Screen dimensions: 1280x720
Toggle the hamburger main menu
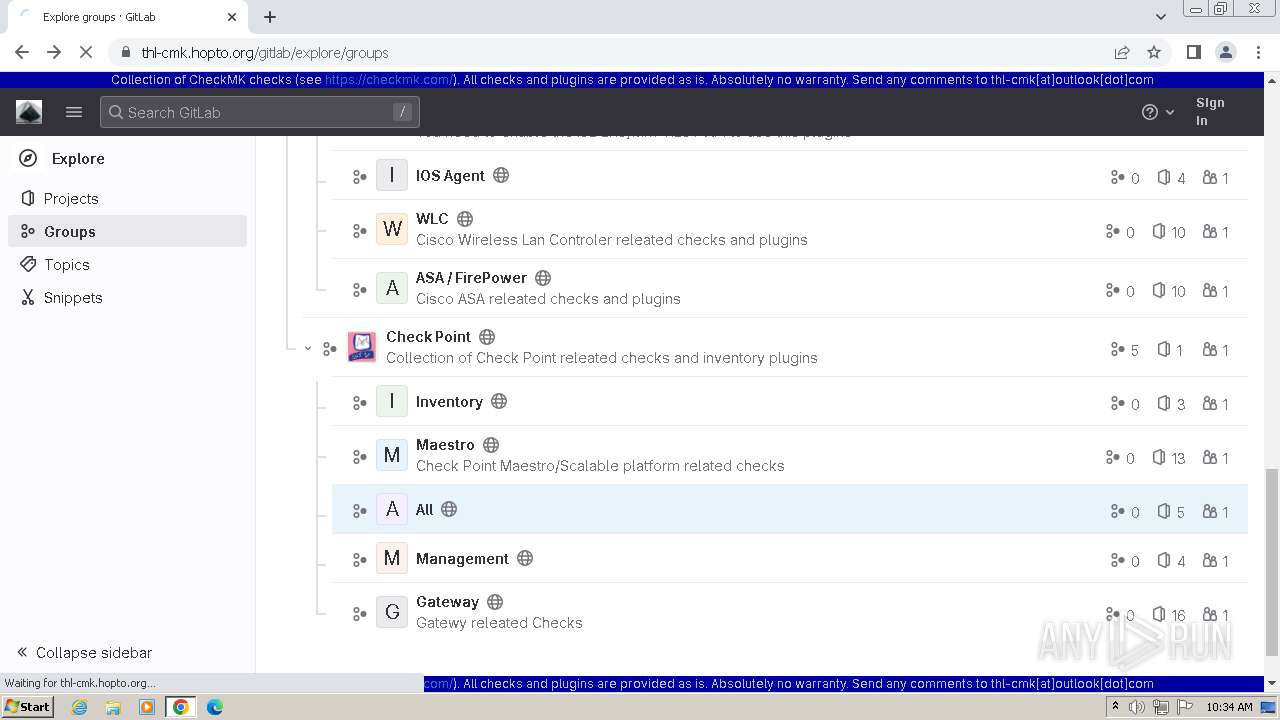(x=74, y=112)
